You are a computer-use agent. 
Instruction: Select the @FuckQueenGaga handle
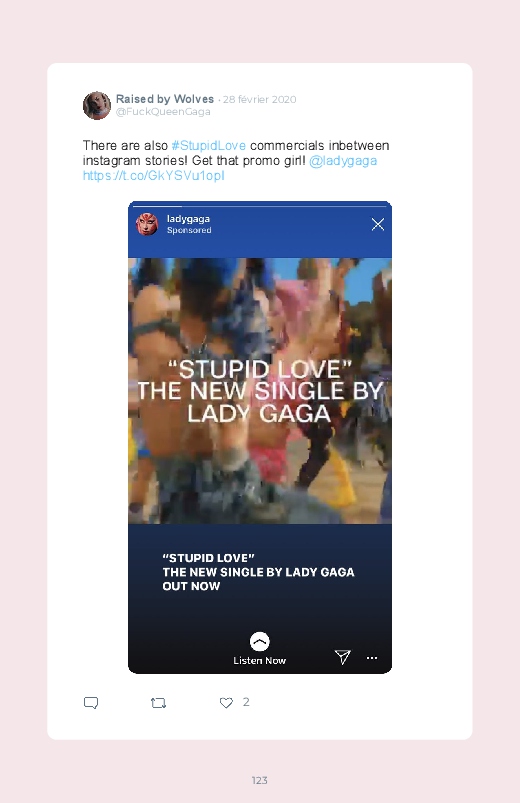coord(163,112)
